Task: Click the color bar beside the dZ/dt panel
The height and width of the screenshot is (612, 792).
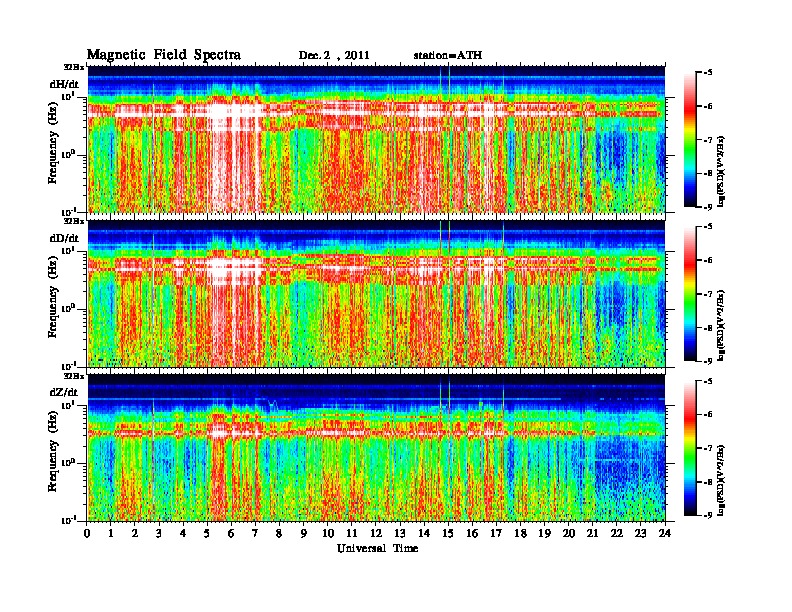Action: pos(690,448)
